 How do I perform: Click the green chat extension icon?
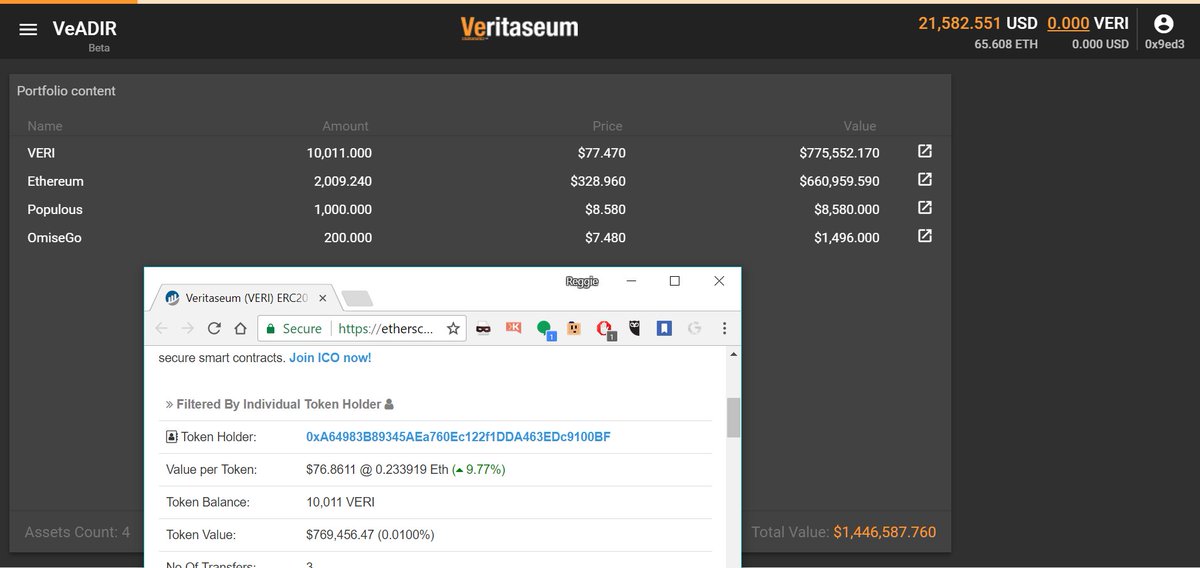coord(544,329)
